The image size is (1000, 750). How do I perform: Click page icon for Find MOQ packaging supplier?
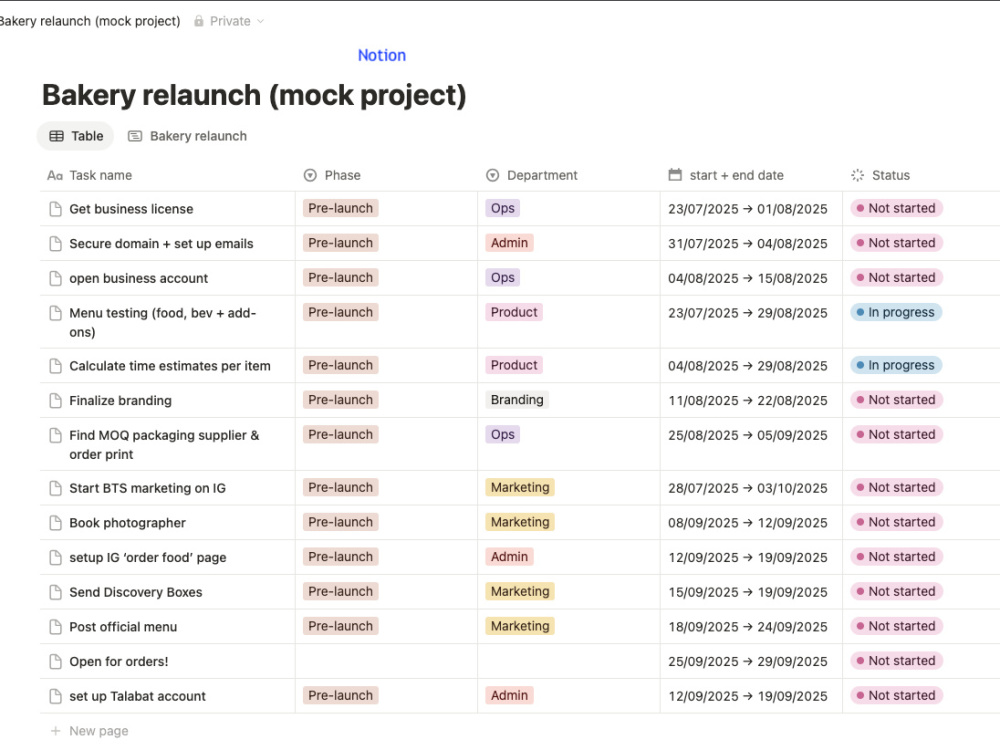pyautogui.click(x=55, y=435)
